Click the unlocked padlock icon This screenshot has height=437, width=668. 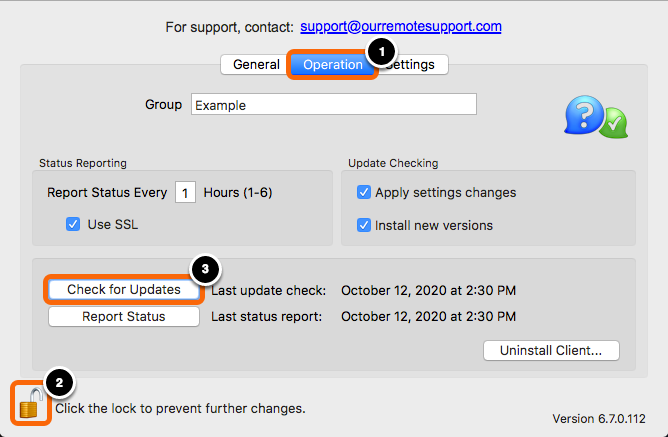click(31, 403)
